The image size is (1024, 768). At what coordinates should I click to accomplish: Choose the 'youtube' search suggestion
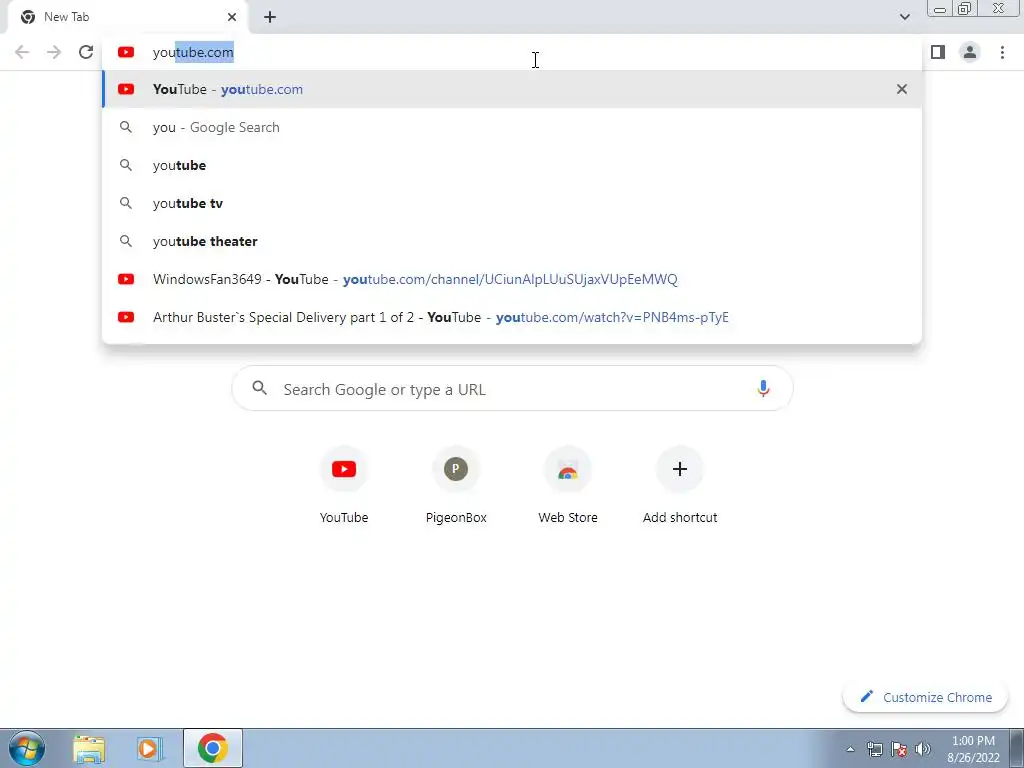(x=512, y=165)
